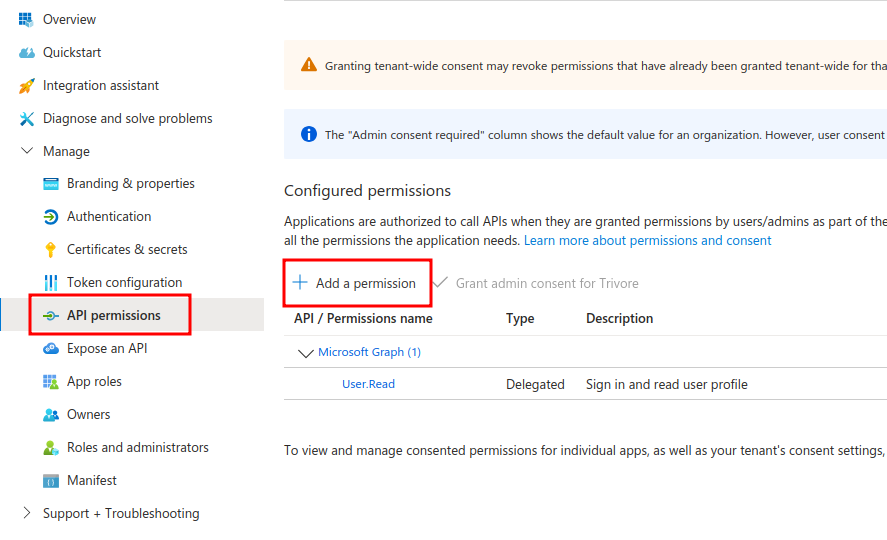The height and width of the screenshot is (540, 887).
Task: Click the Authentication icon
Action: (x=50, y=217)
